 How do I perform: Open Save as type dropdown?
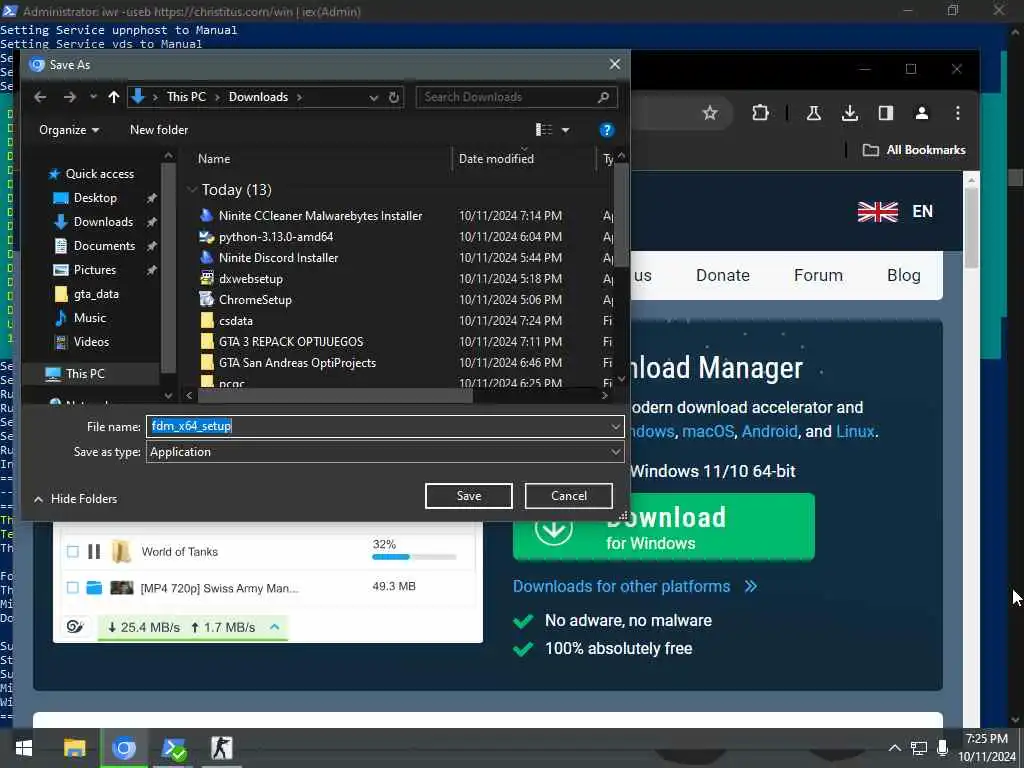pyautogui.click(x=615, y=452)
